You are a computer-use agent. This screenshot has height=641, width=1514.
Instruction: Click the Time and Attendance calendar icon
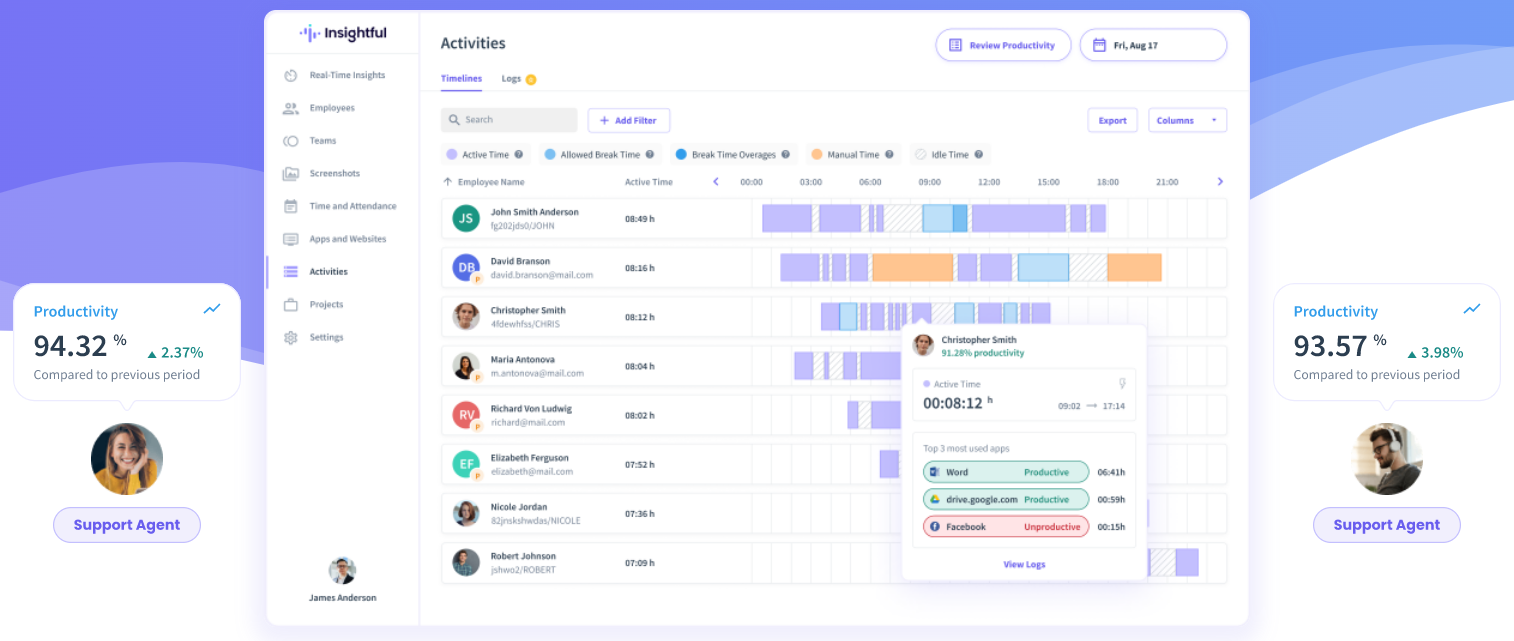291,206
